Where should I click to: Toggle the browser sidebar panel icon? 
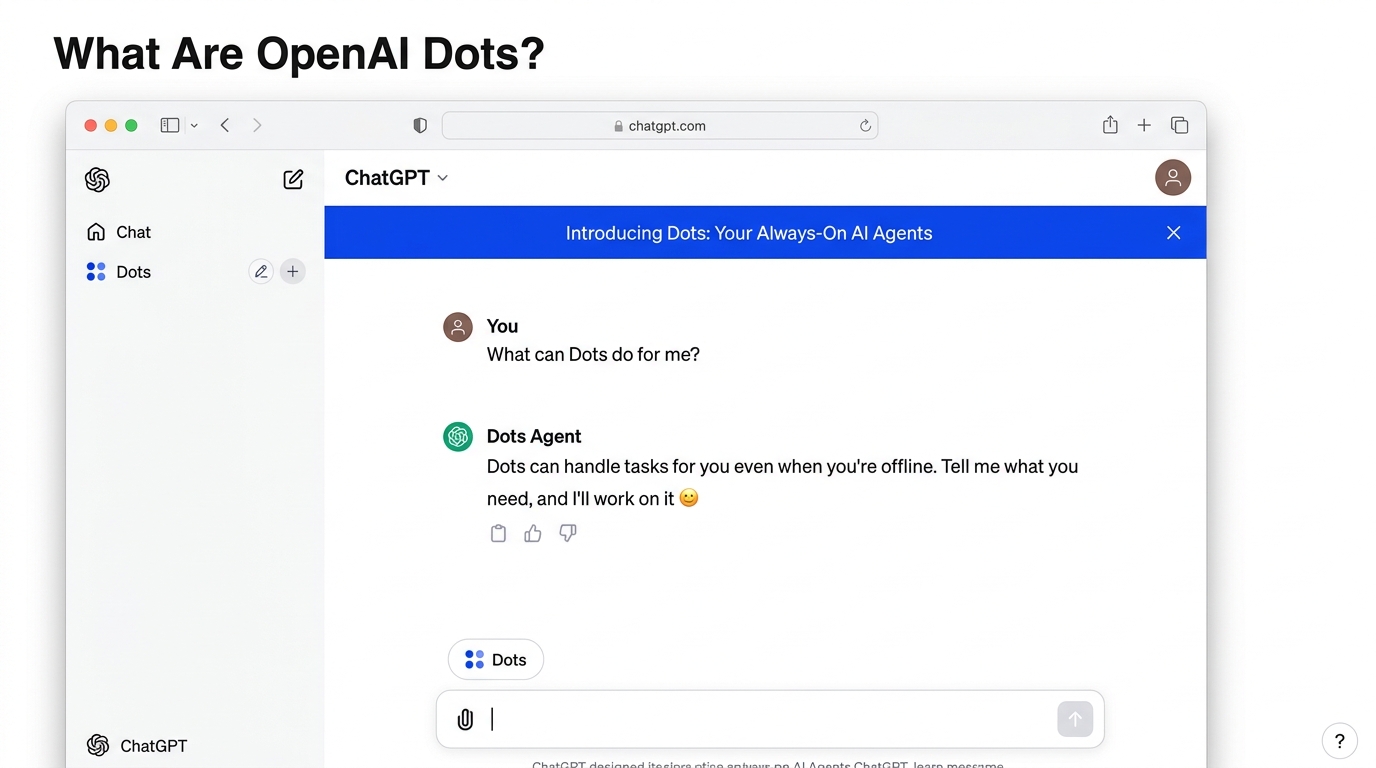170,125
